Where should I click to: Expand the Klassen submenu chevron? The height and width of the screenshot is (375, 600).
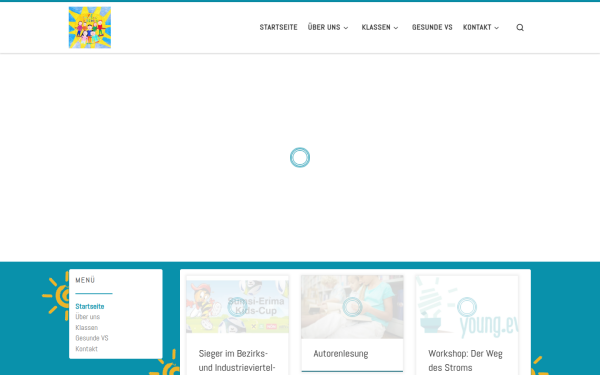pyautogui.click(x=396, y=28)
